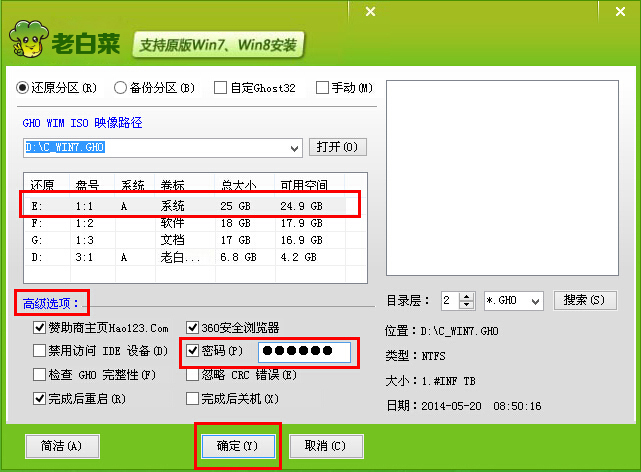The height and width of the screenshot is (472, 641).
Task: Click the empty search results list box
Action: [502, 178]
